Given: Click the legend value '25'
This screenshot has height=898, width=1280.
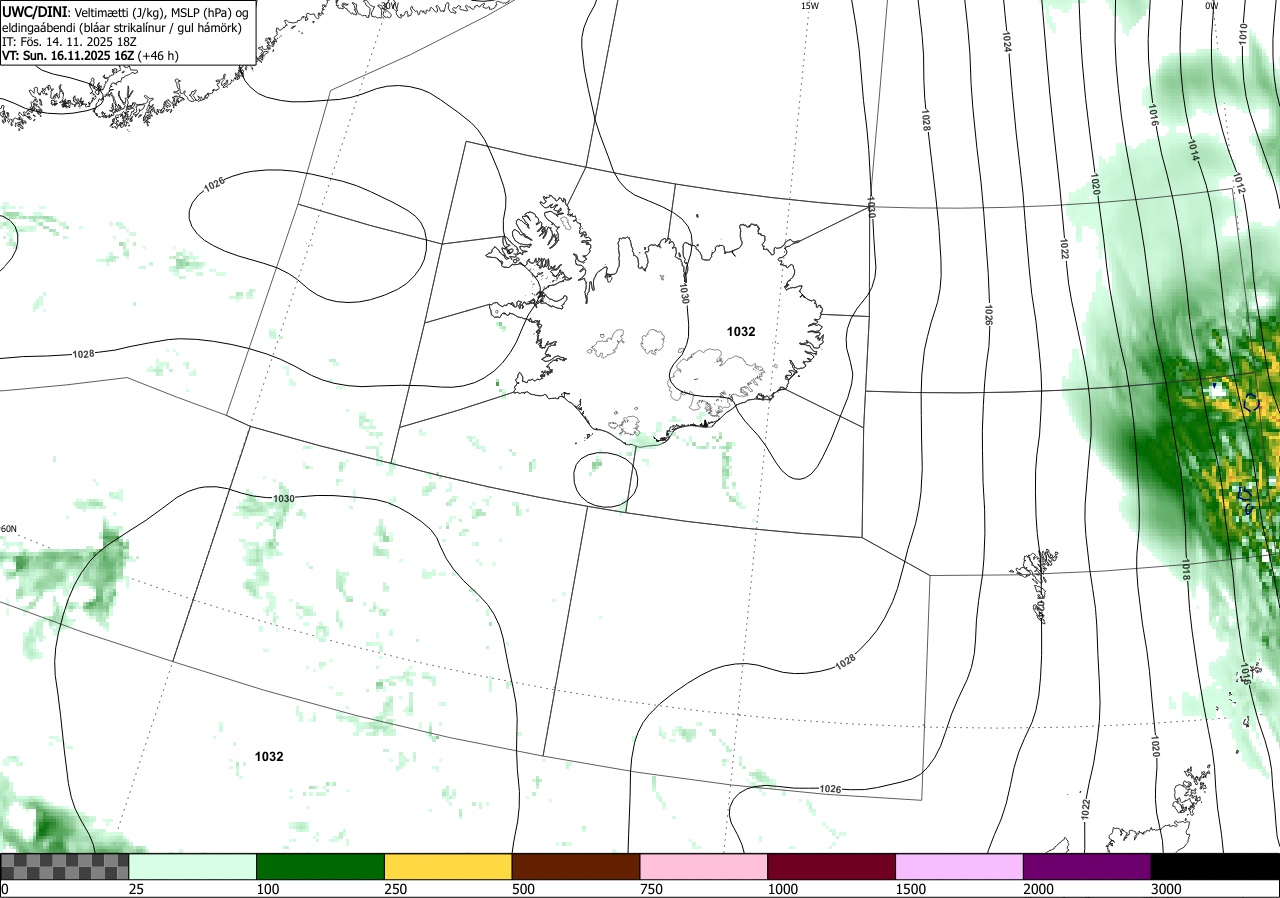Looking at the screenshot, I should coord(137,889).
